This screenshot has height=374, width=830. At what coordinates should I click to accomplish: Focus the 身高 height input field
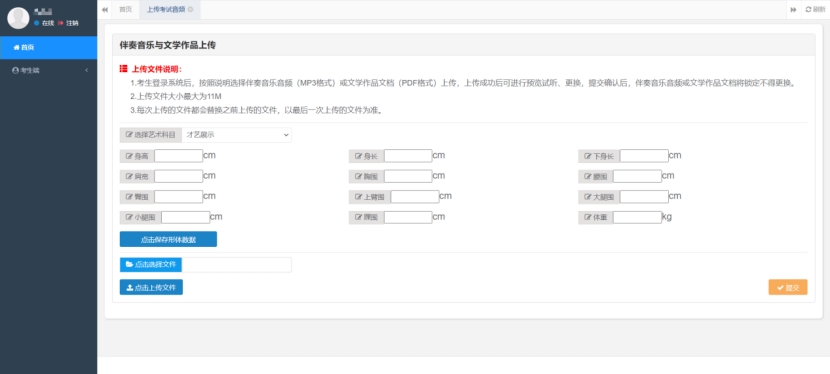point(178,156)
